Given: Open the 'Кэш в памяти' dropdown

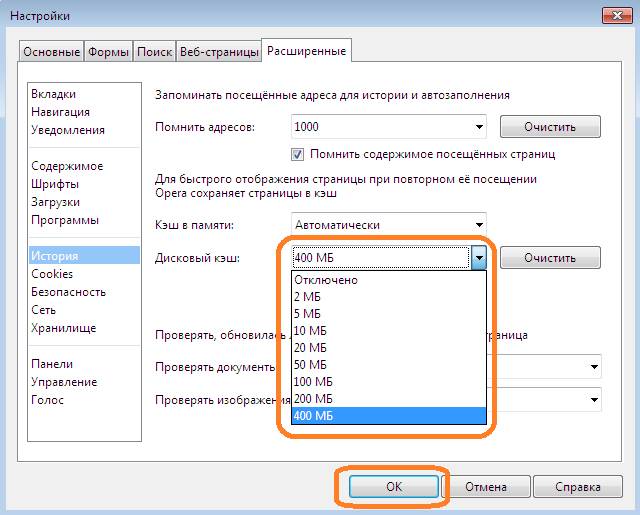Looking at the screenshot, I should (x=479, y=225).
